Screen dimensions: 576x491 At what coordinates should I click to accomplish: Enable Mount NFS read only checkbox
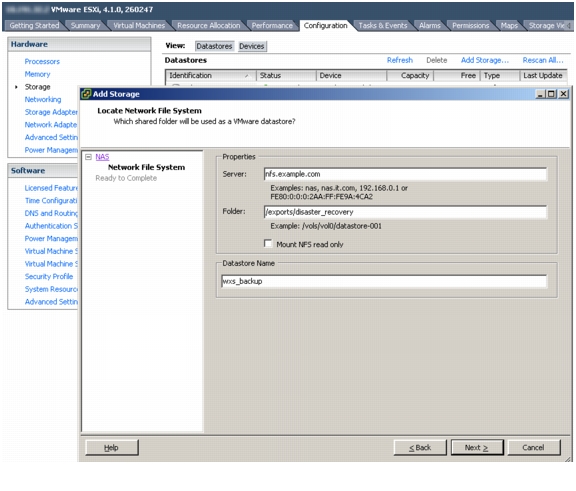[268, 244]
